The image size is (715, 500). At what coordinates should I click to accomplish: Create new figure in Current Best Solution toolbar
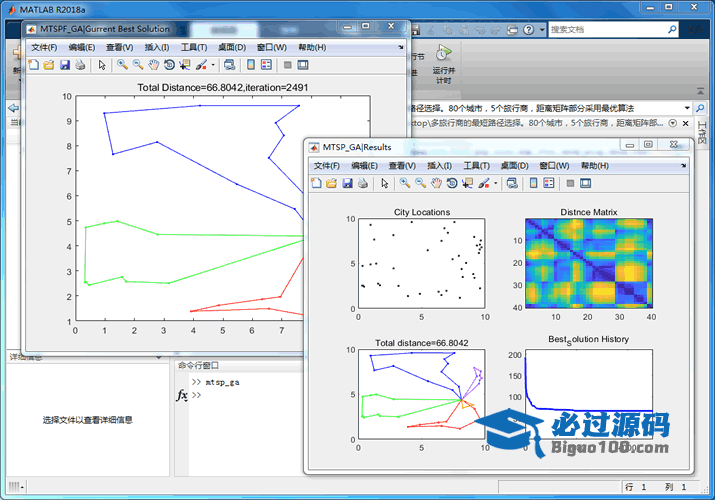[33, 65]
